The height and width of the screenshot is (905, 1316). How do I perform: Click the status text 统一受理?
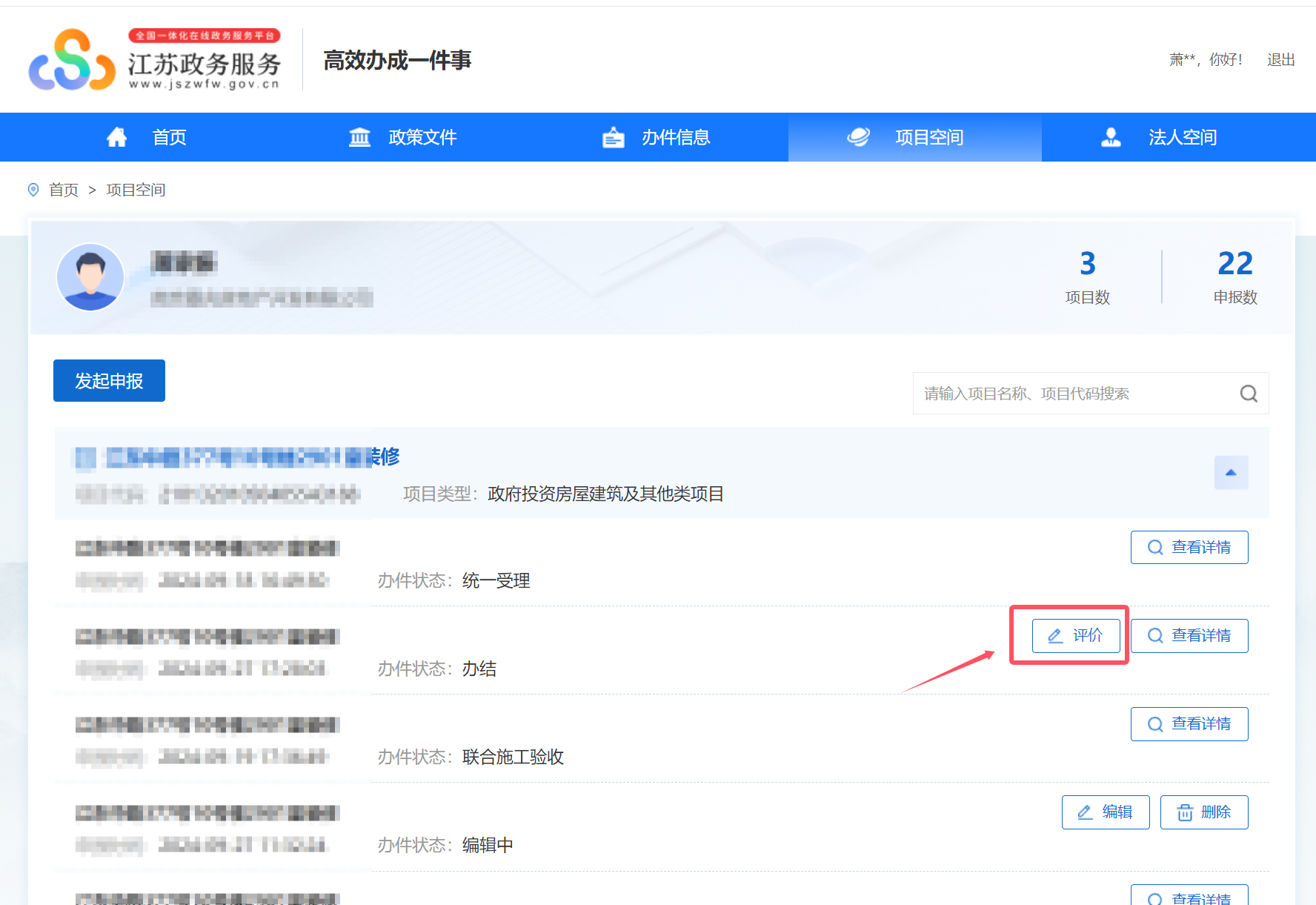[496, 580]
